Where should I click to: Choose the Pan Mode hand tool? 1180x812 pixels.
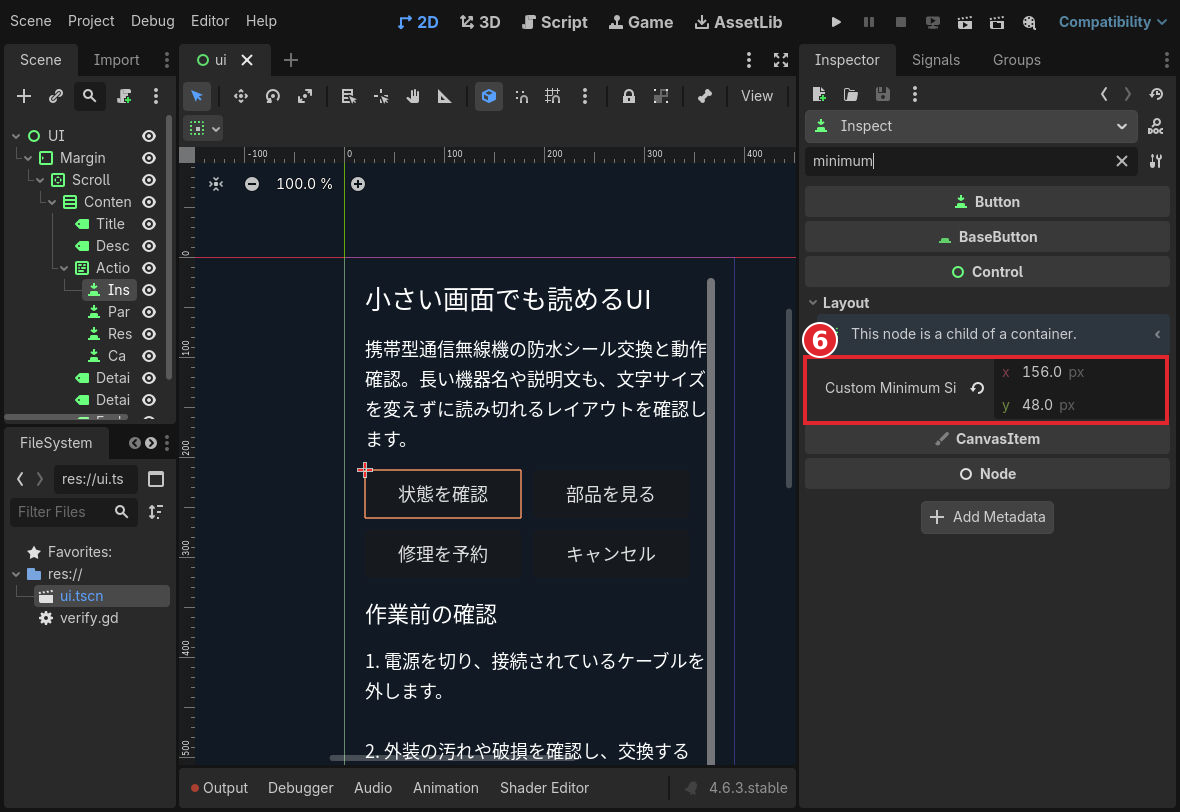coord(413,96)
